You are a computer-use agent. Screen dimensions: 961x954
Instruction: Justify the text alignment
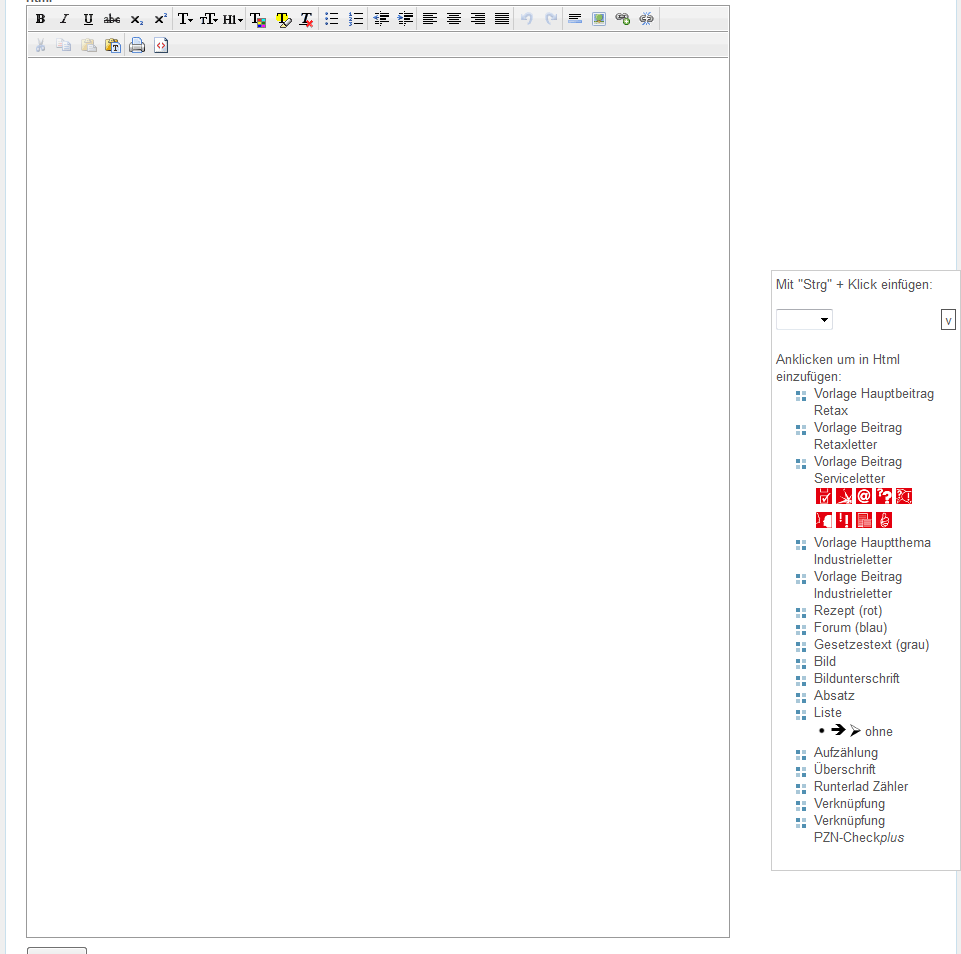click(x=502, y=19)
